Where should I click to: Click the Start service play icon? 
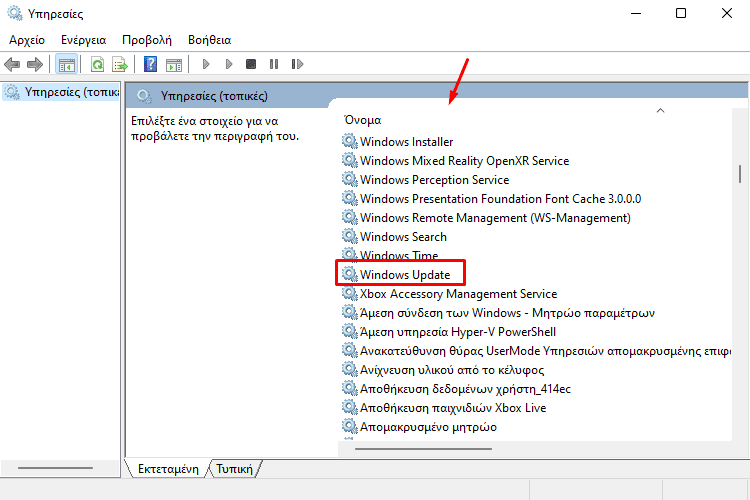coord(206,64)
